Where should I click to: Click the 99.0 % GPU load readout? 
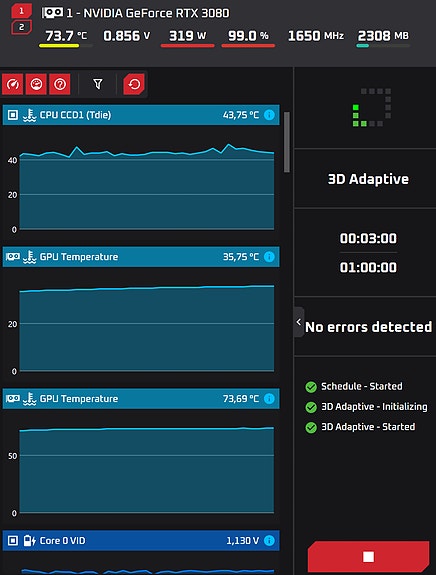pyautogui.click(x=248, y=36)
